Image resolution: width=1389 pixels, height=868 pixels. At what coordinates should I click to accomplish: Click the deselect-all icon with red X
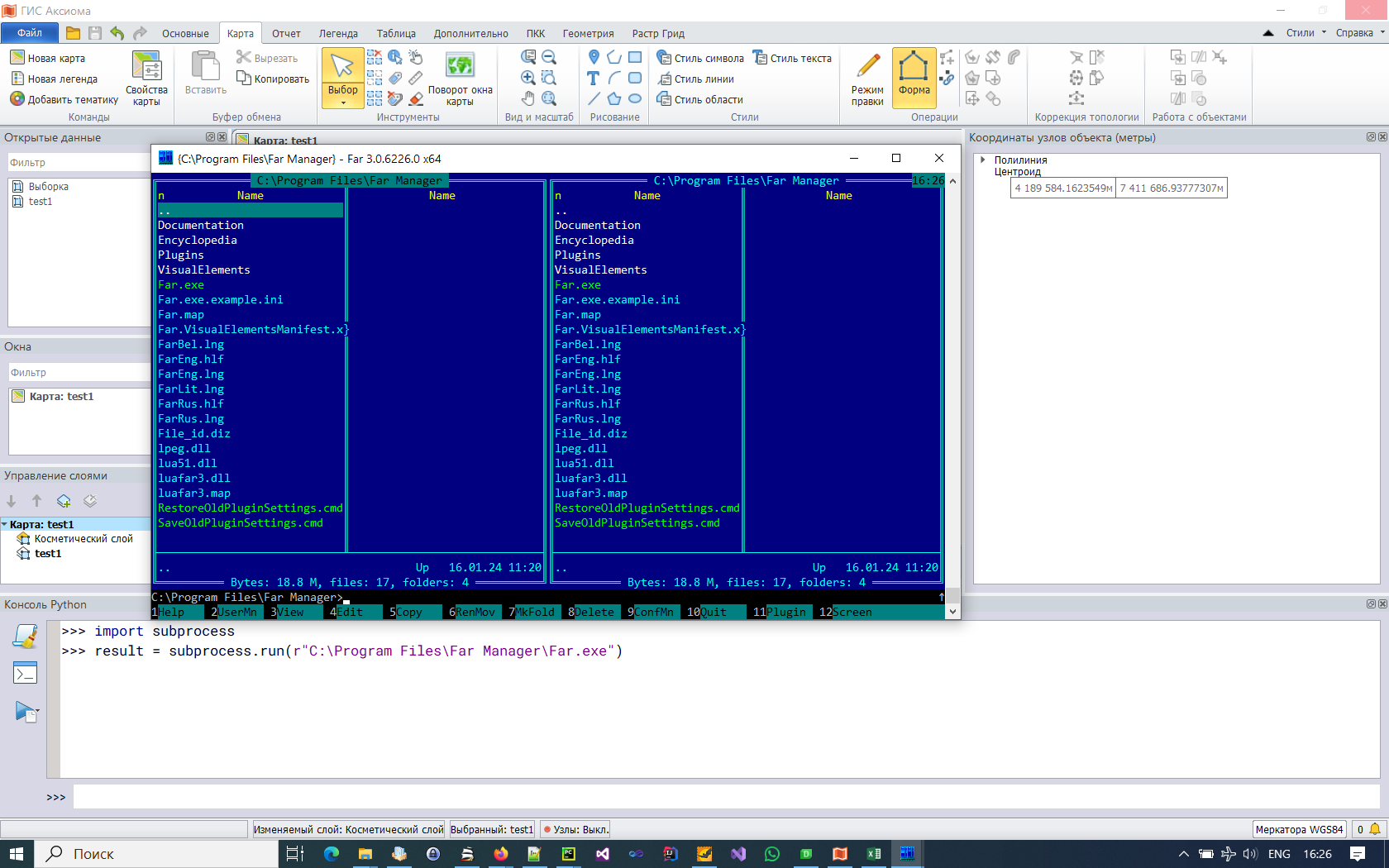pos(375,57)
